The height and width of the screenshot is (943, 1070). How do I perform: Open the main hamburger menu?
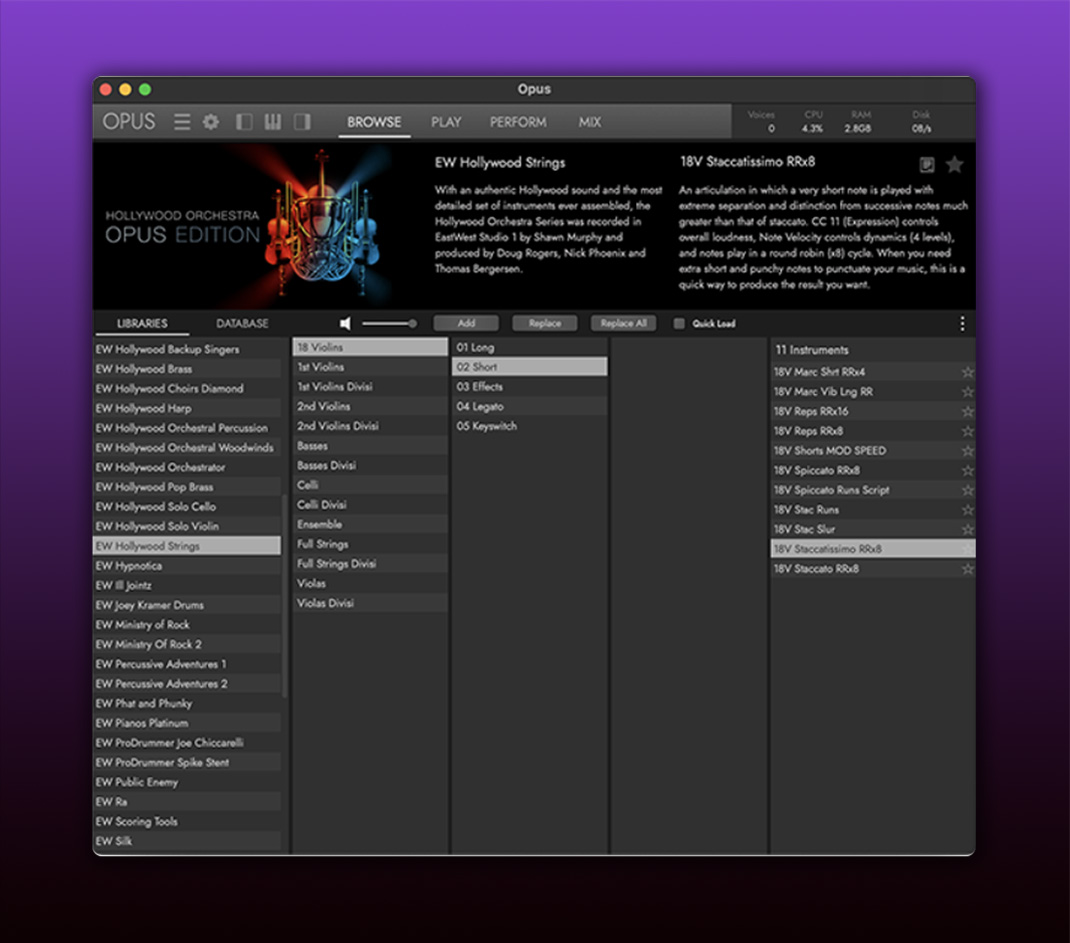pyautogui.click(x=182, y=122)
